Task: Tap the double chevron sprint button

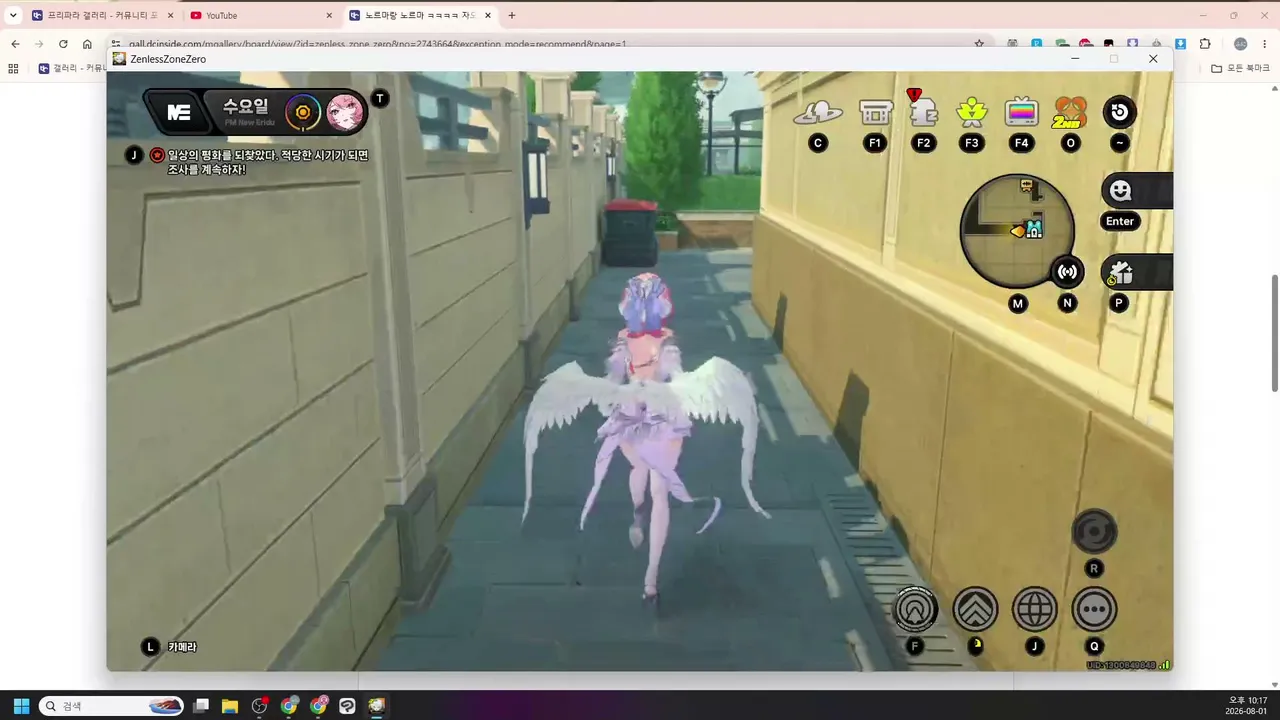Action: click(x=975, y=609)
